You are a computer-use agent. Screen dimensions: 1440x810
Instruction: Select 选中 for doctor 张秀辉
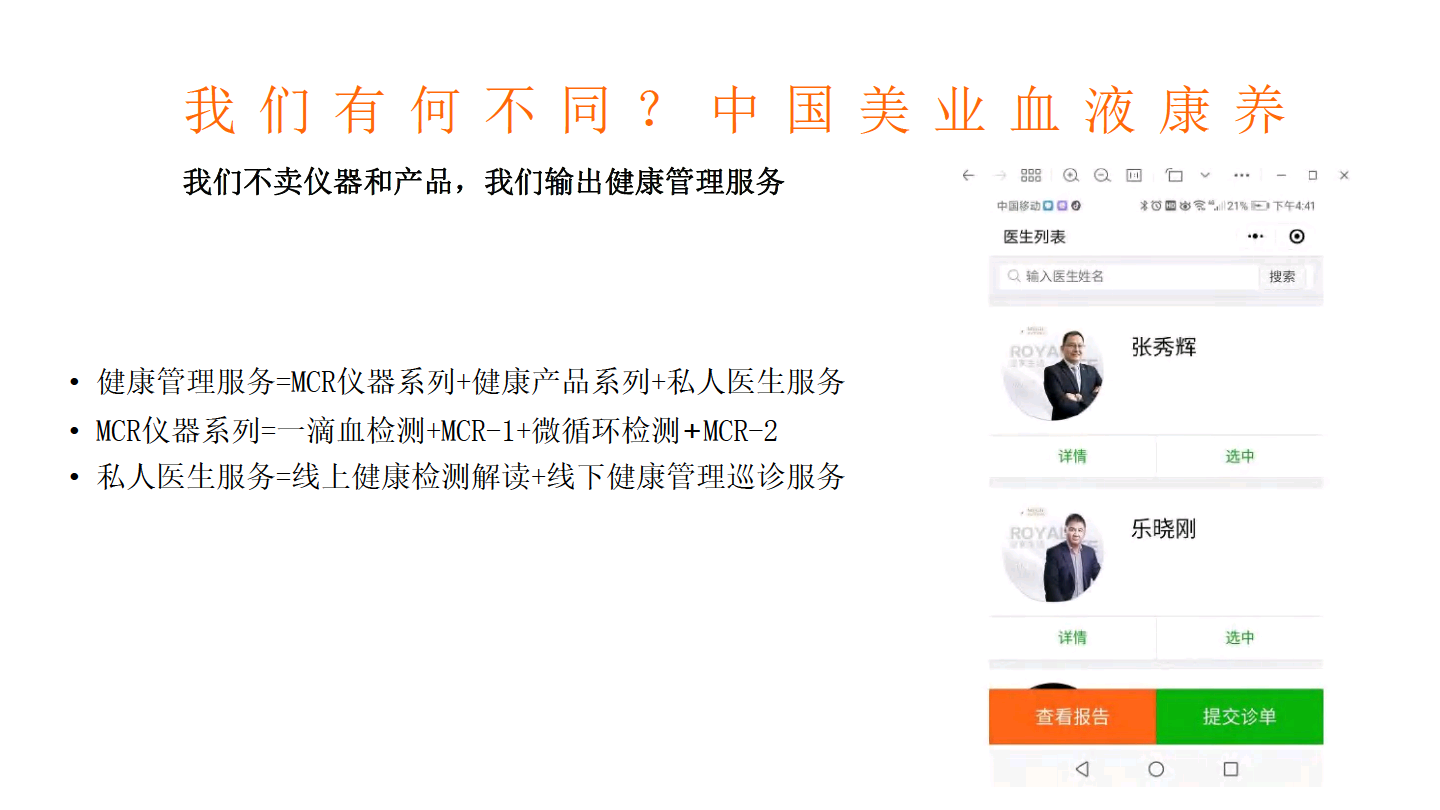tap(1240, 456)
